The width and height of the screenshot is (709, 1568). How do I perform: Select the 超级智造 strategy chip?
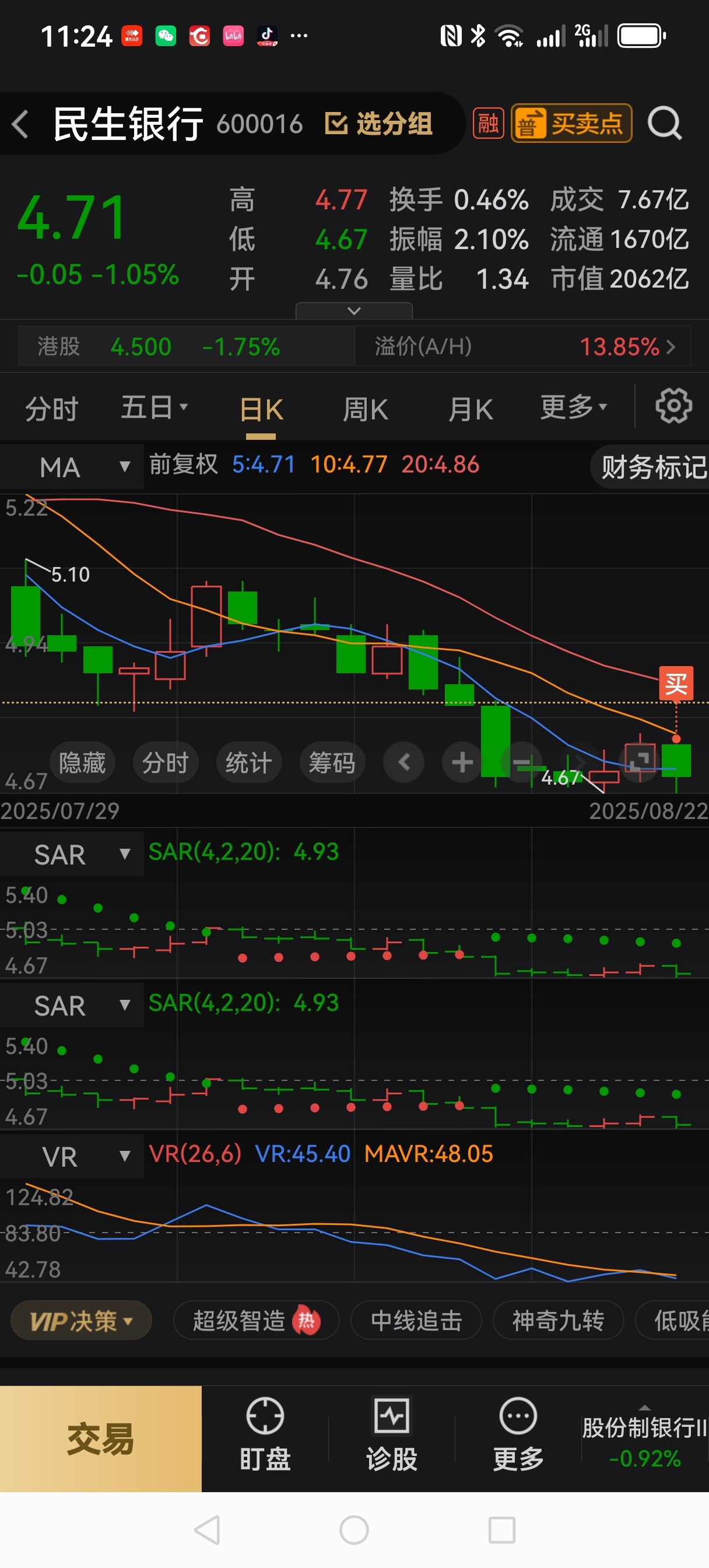[x=256, y=1321]
